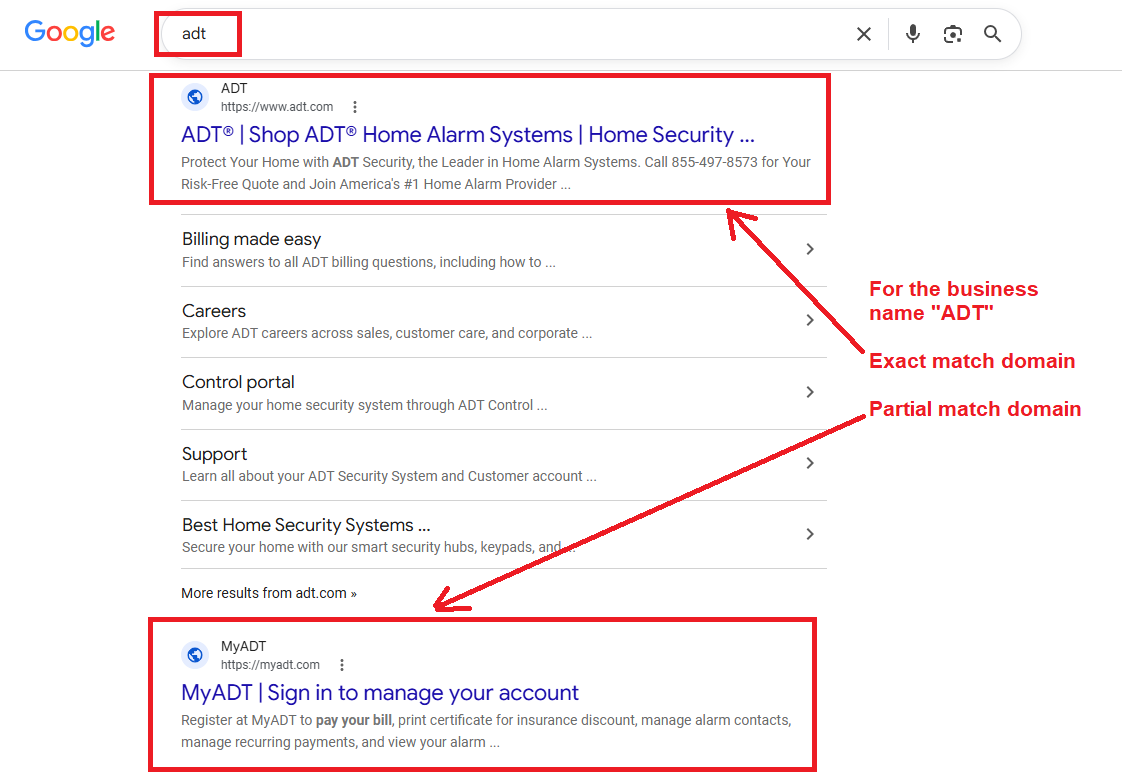Screen dimensions: 1122x781
Task: Open the Best Home Security Systems sitelink
Action: pyautogui.click(x=306, y=525)
